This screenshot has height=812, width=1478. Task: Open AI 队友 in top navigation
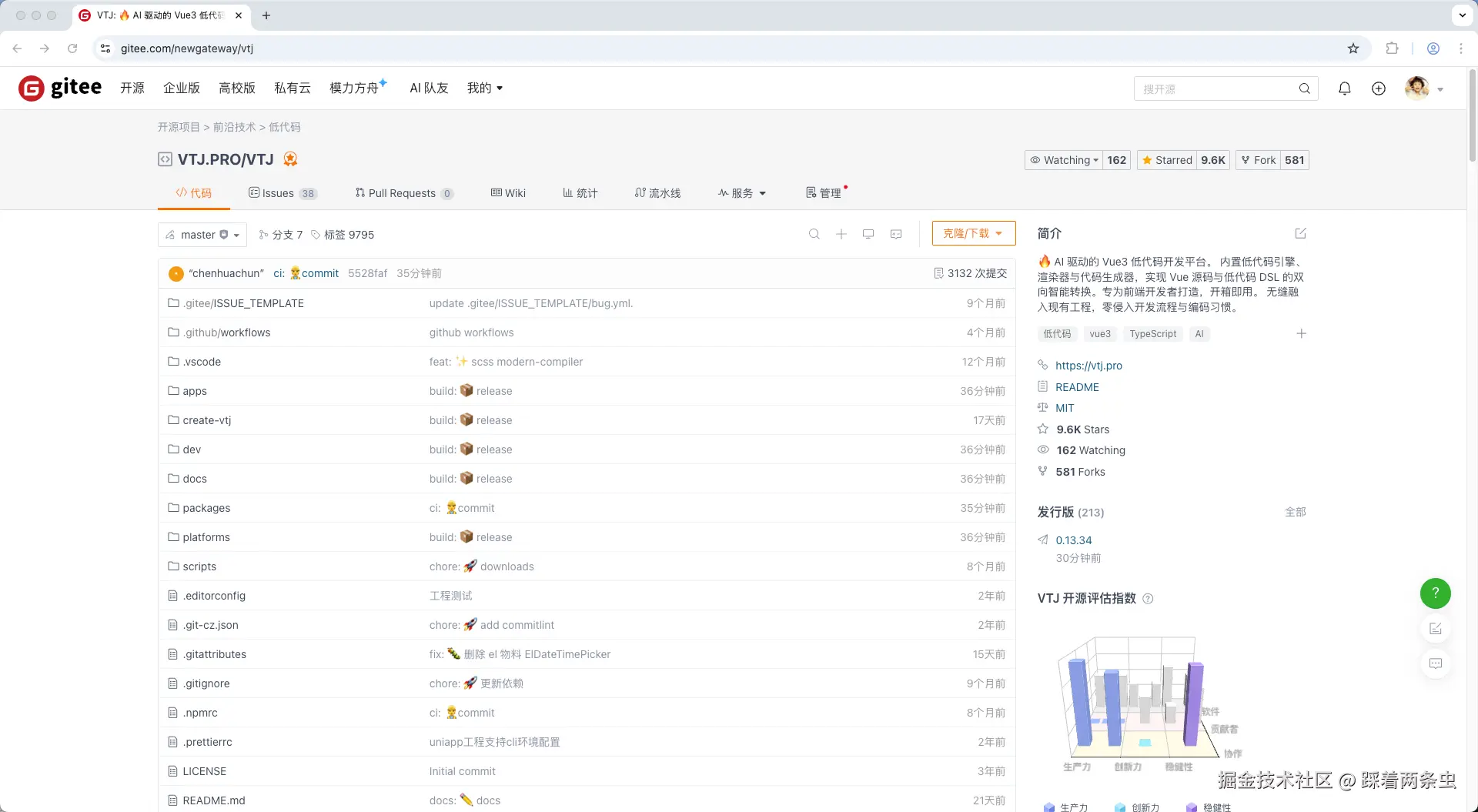(x=429, y=89)
